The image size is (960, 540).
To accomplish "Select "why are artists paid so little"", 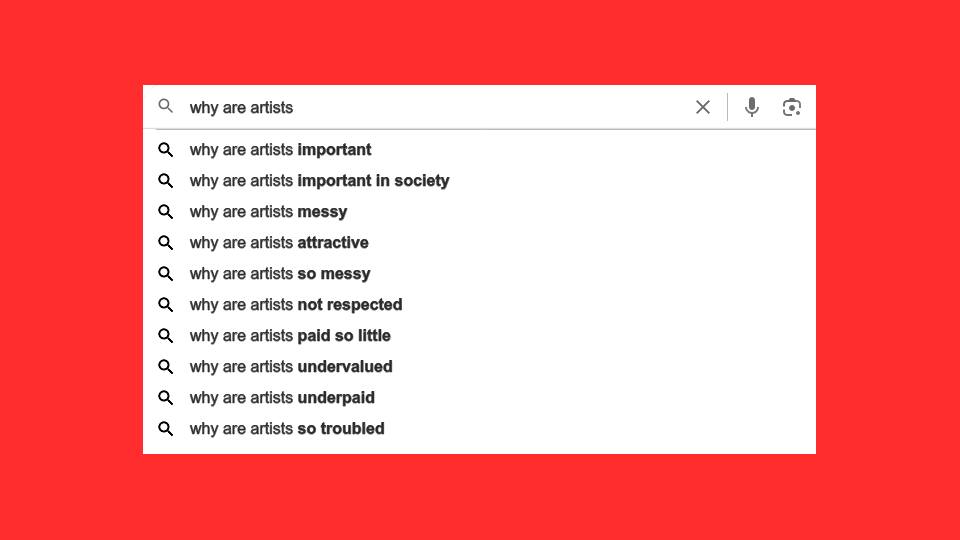I will [290, 336].
